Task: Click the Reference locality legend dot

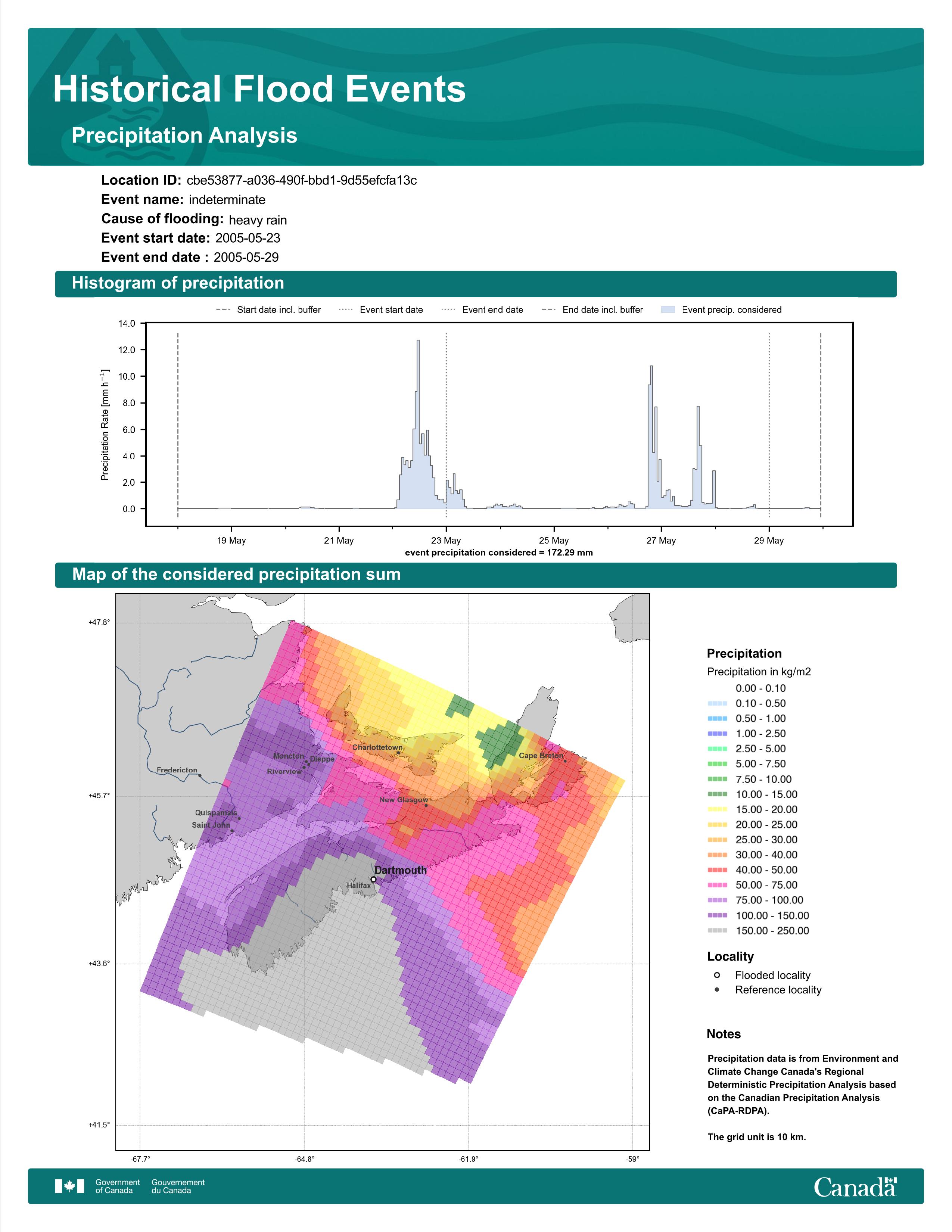Action: pyautogui.click(x=717, y=990)
